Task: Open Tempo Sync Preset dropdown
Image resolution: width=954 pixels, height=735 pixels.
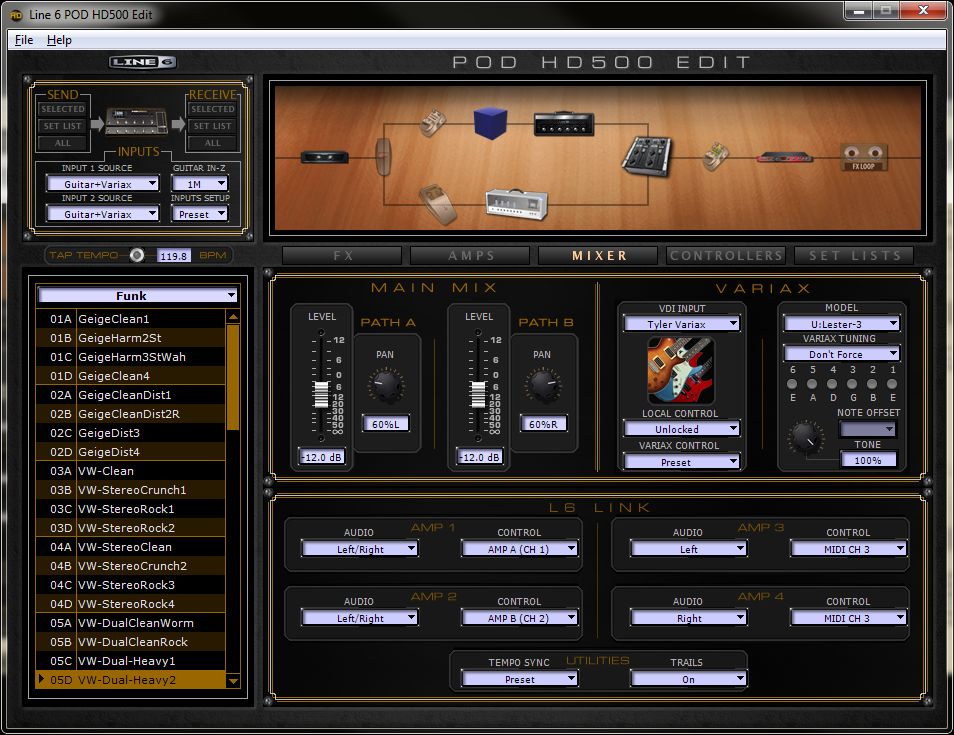Action: (520, 679)
